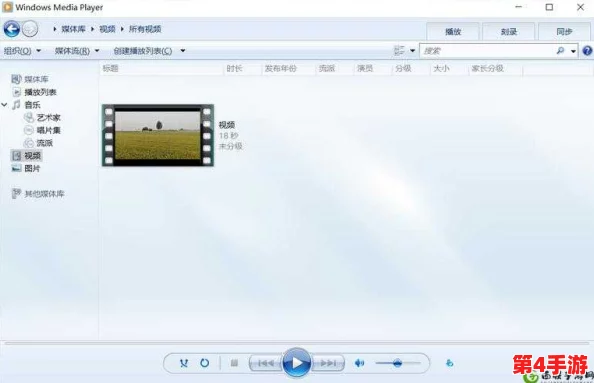Click the 唱片集 disc icon
Screen dimensions: 594x383
29,130
